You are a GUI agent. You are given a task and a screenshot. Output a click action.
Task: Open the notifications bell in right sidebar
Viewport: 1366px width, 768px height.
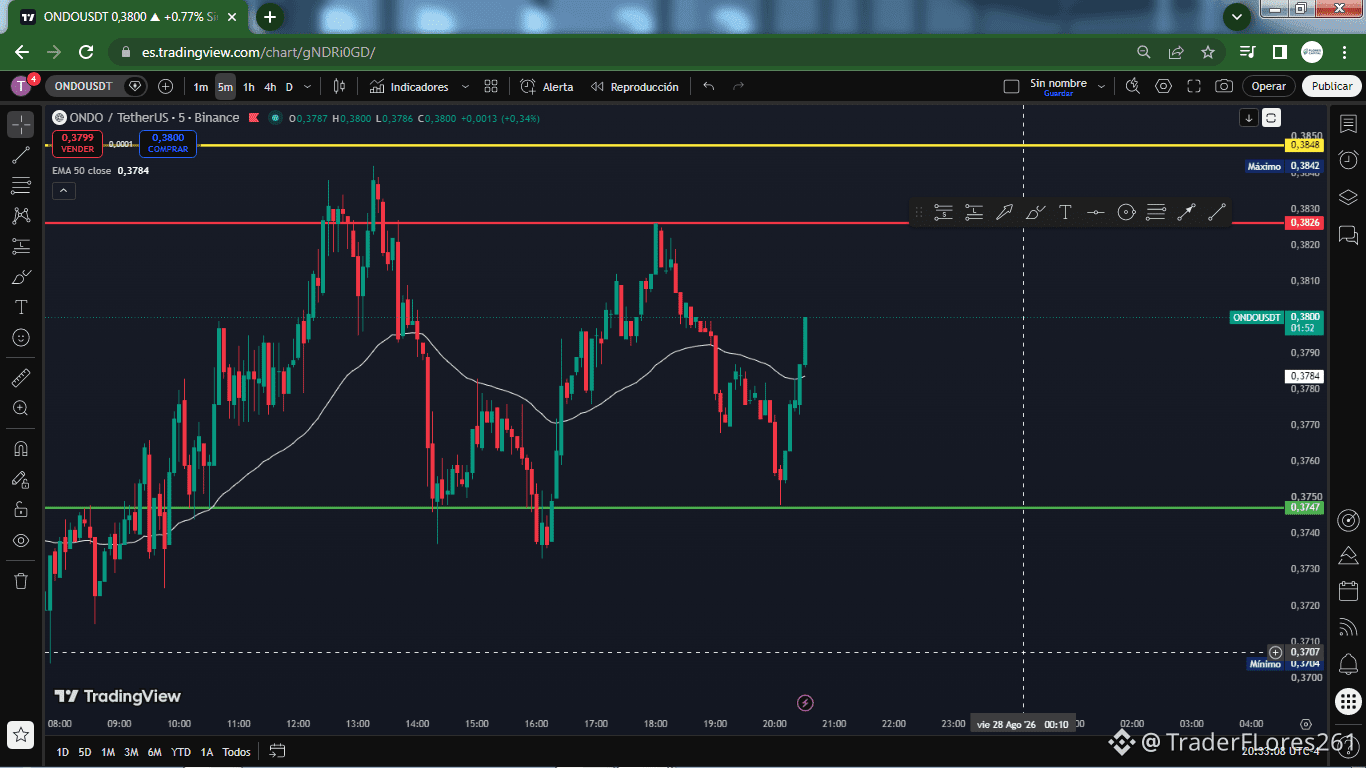click(x=1348, y=663)
